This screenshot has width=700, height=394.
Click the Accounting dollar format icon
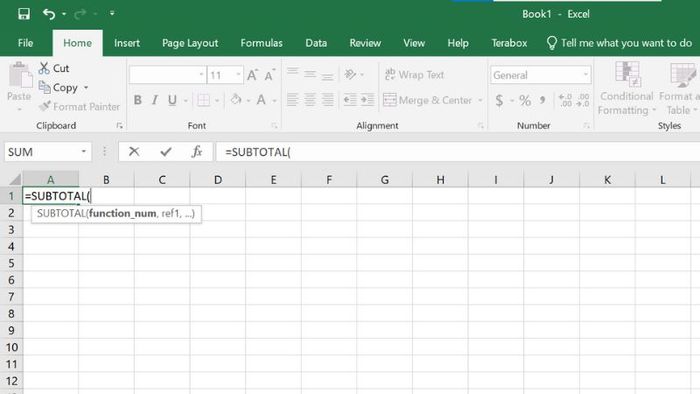pyautogui.click(x=499, y=100)
